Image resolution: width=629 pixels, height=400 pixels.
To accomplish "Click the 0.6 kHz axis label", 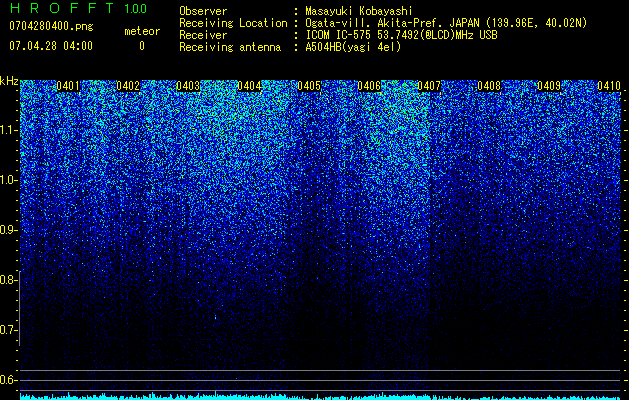I will (x=8, y=380).
